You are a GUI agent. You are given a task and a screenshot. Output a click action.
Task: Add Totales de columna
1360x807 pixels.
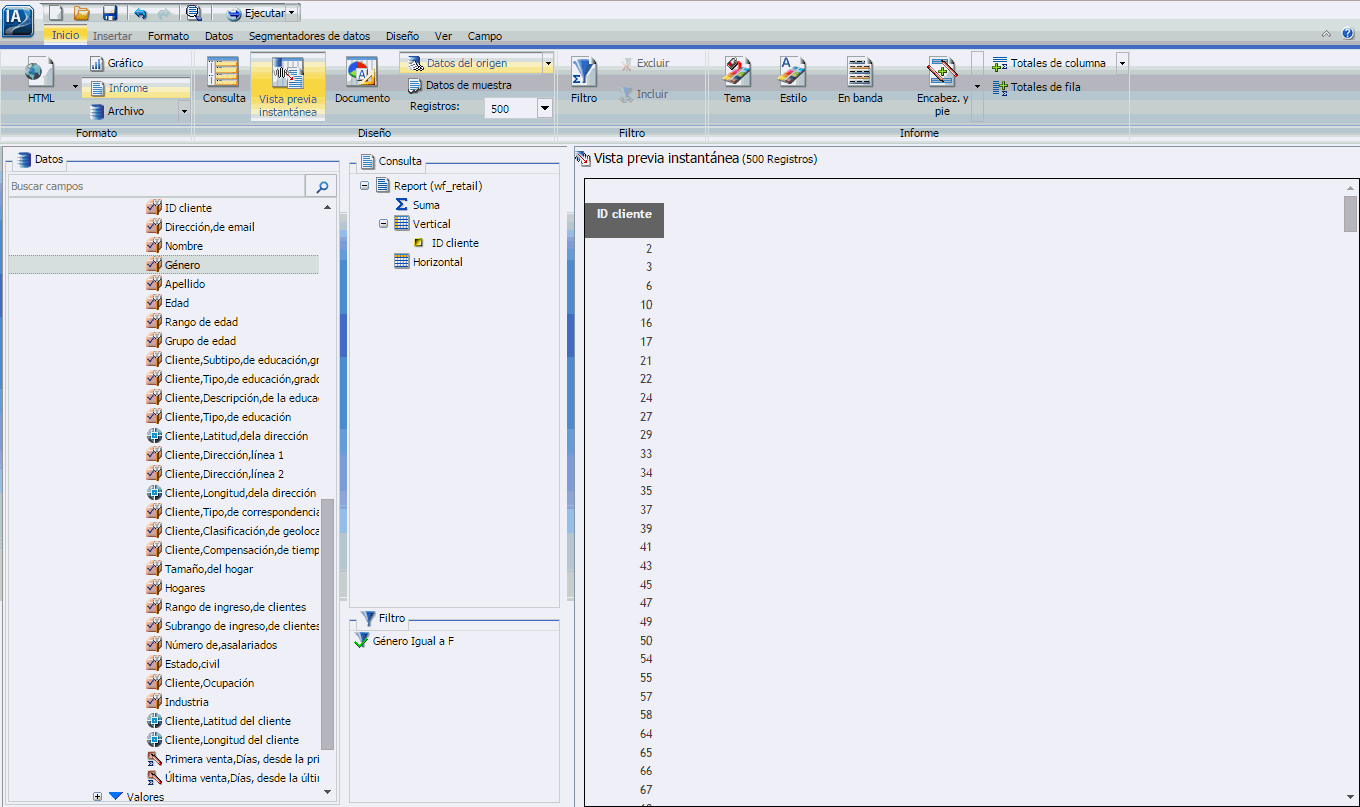tap(1050, 63)
